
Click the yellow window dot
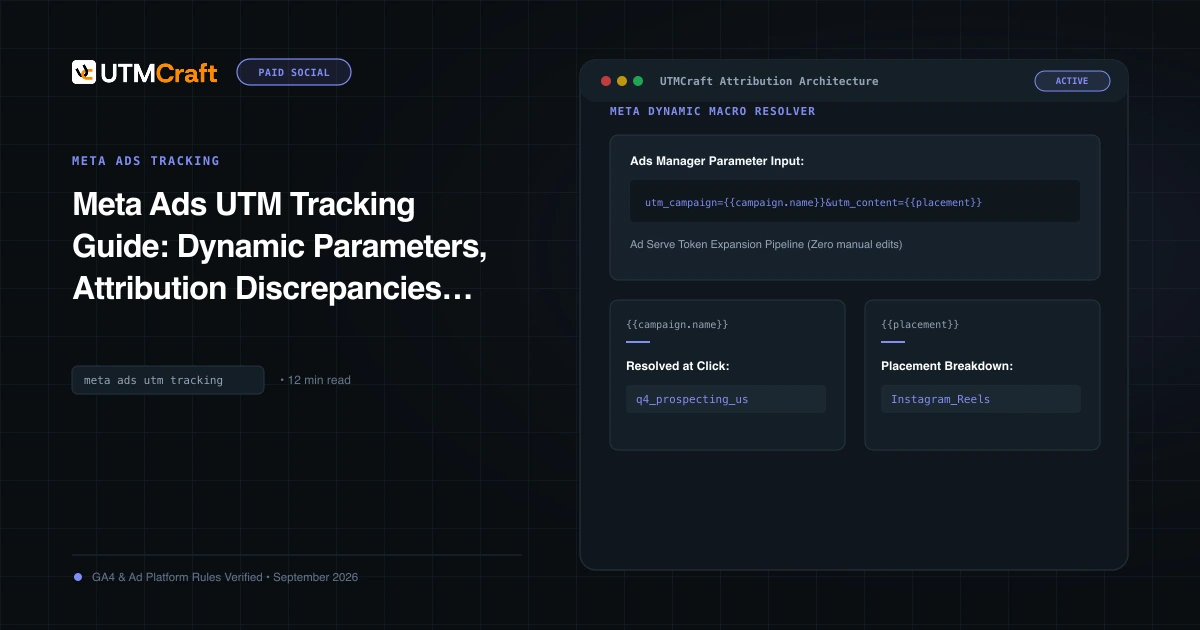[621, 81]
